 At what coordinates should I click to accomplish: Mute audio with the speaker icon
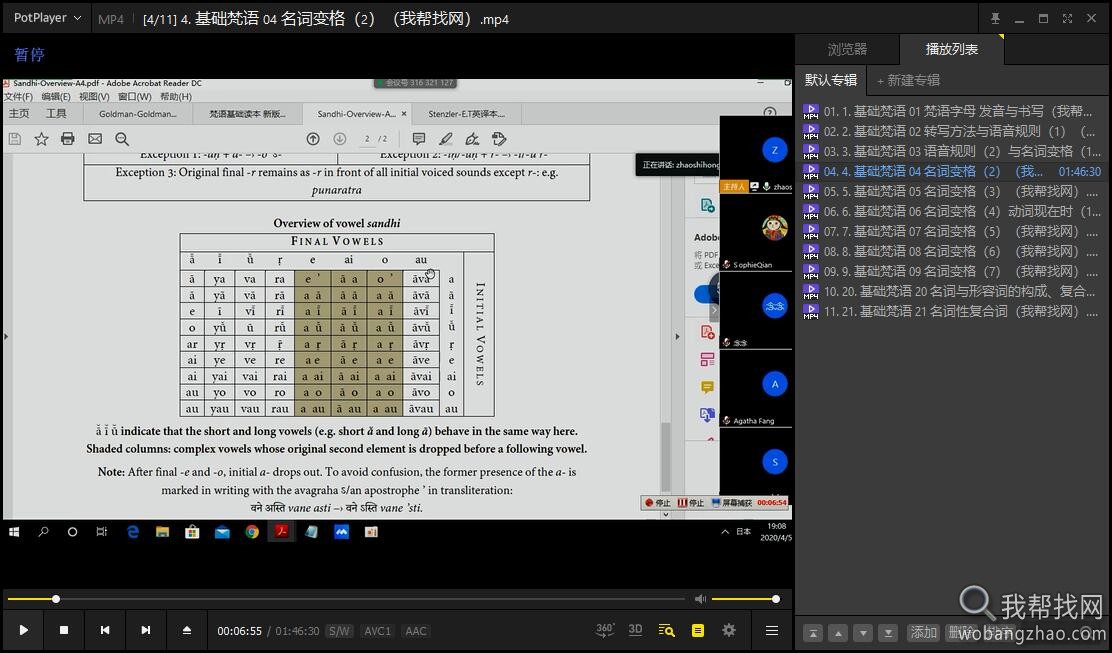(x=701, y=599)
